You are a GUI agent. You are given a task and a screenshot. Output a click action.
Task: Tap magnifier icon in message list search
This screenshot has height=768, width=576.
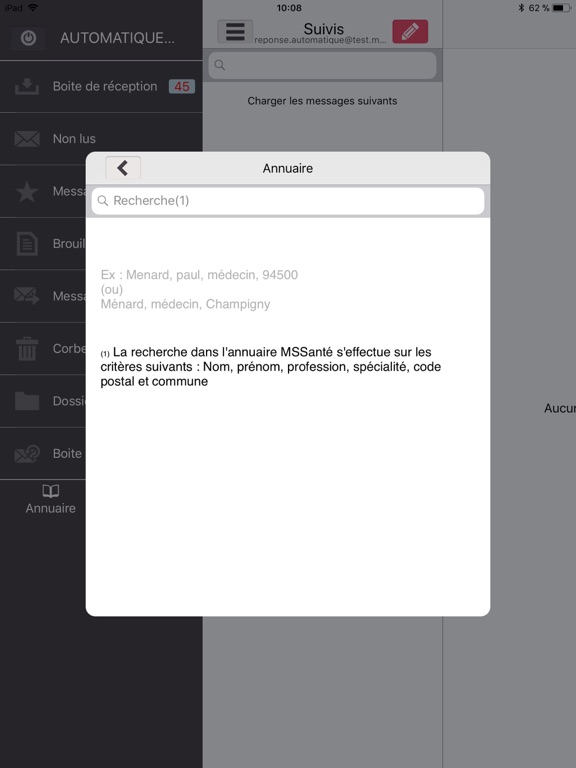coord(219,65)
